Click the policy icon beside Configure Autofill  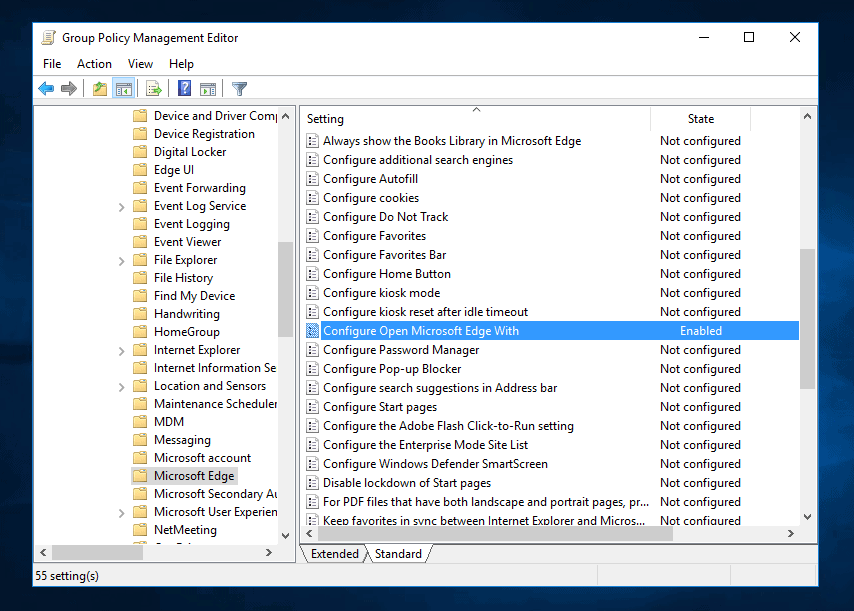pyautogui.click(x=312, y=179)
